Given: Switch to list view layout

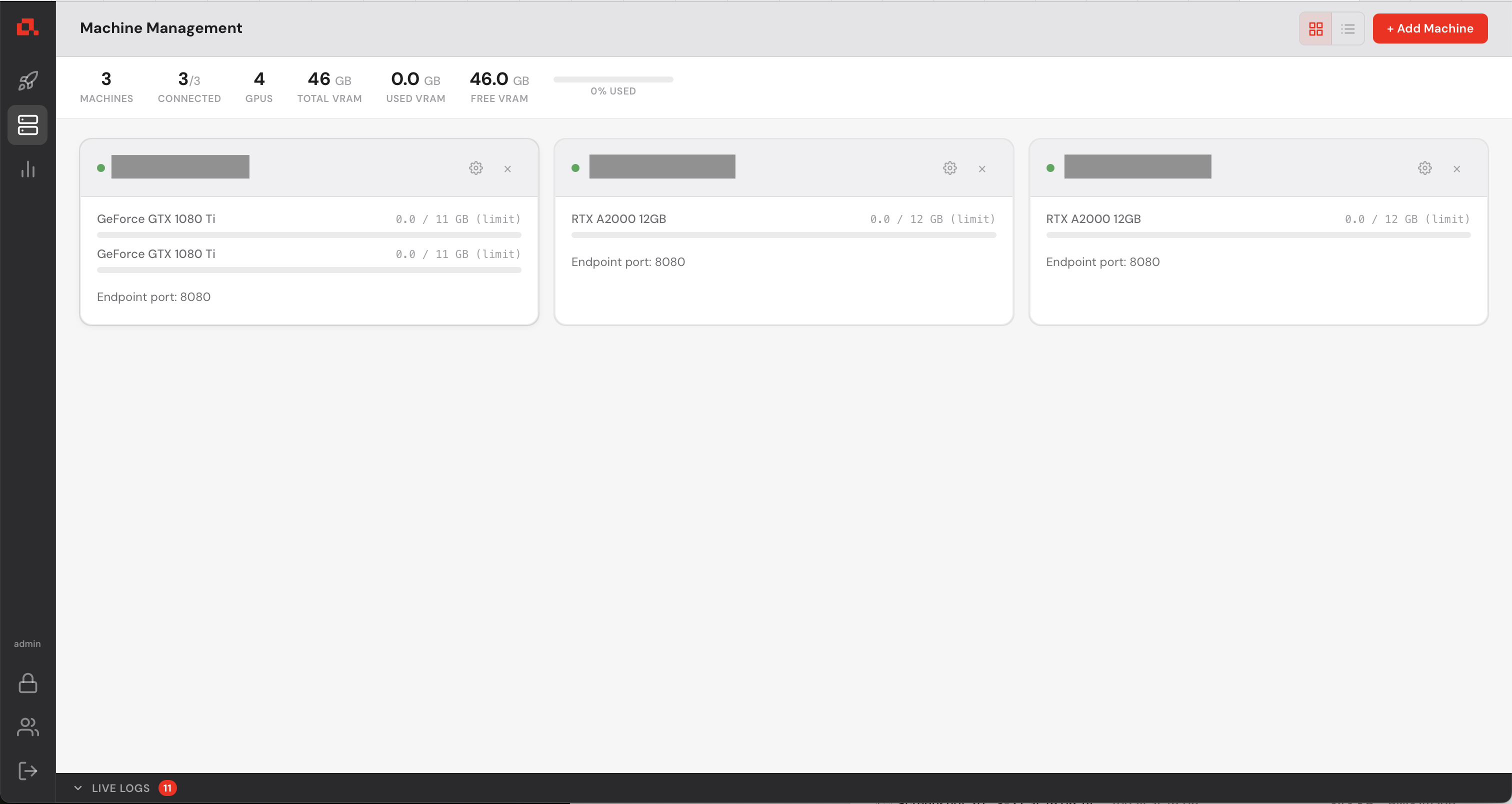Looking at the screenshot, I should point(1347,29).
